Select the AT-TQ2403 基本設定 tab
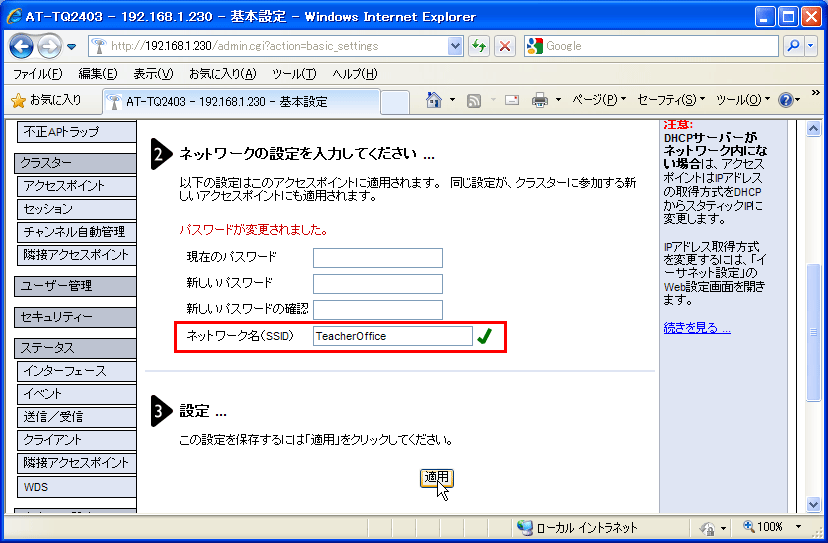This screenshot has height=543, width=828. [x=241, y=101]
